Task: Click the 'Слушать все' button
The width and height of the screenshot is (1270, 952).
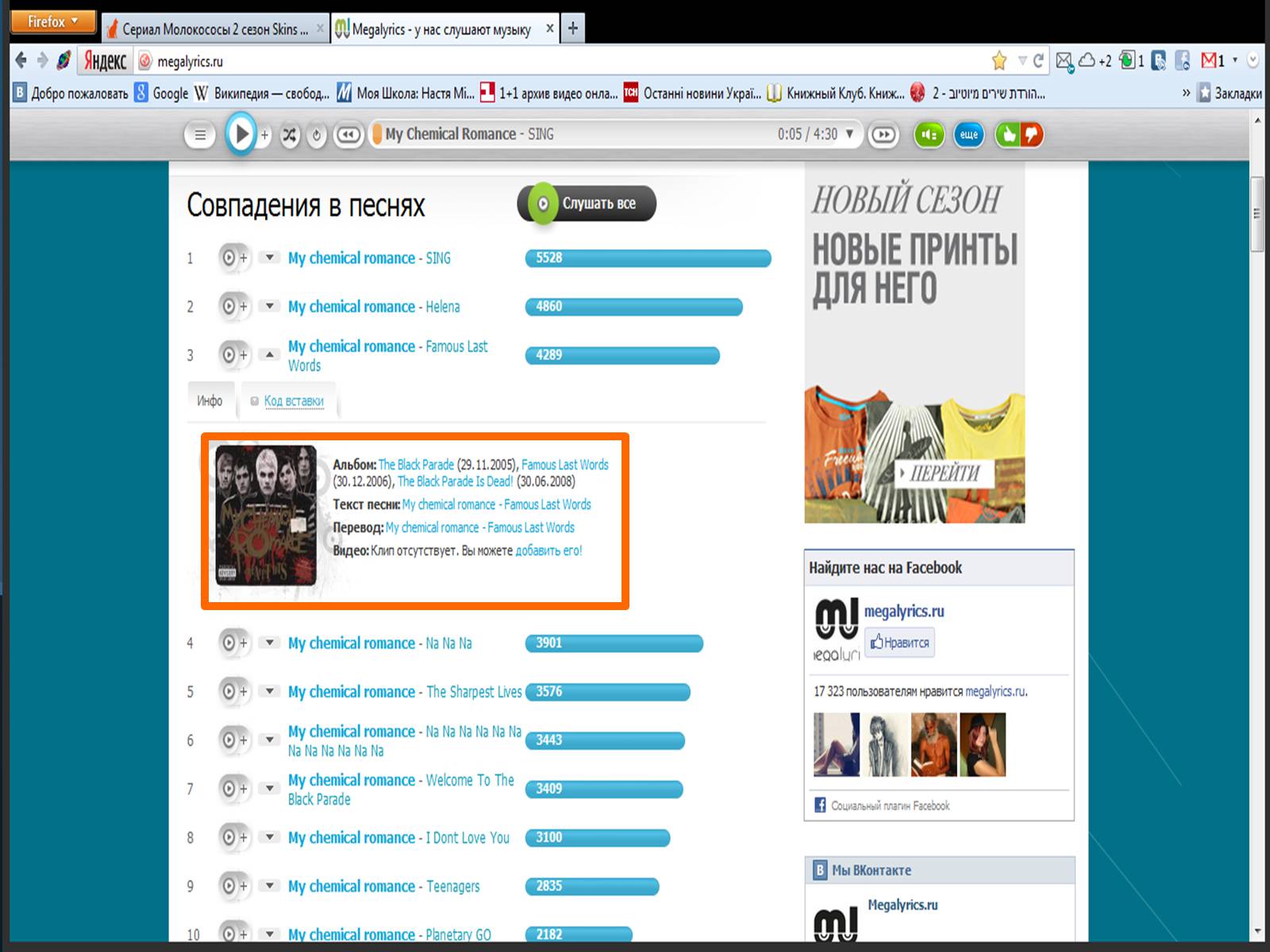Action: [587, 204]
